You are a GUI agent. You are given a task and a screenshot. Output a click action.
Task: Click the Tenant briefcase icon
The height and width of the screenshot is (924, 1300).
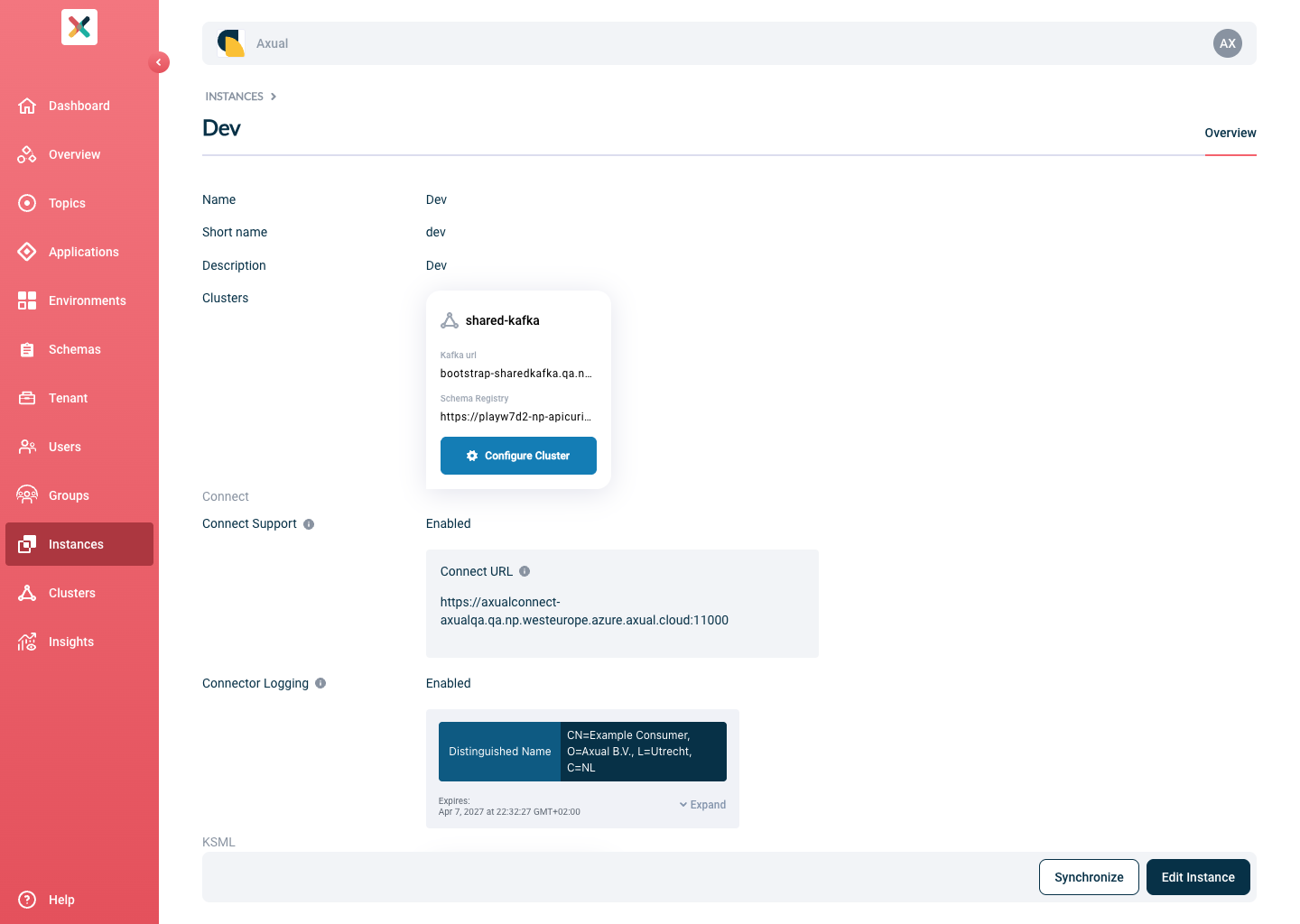(27, 398)
